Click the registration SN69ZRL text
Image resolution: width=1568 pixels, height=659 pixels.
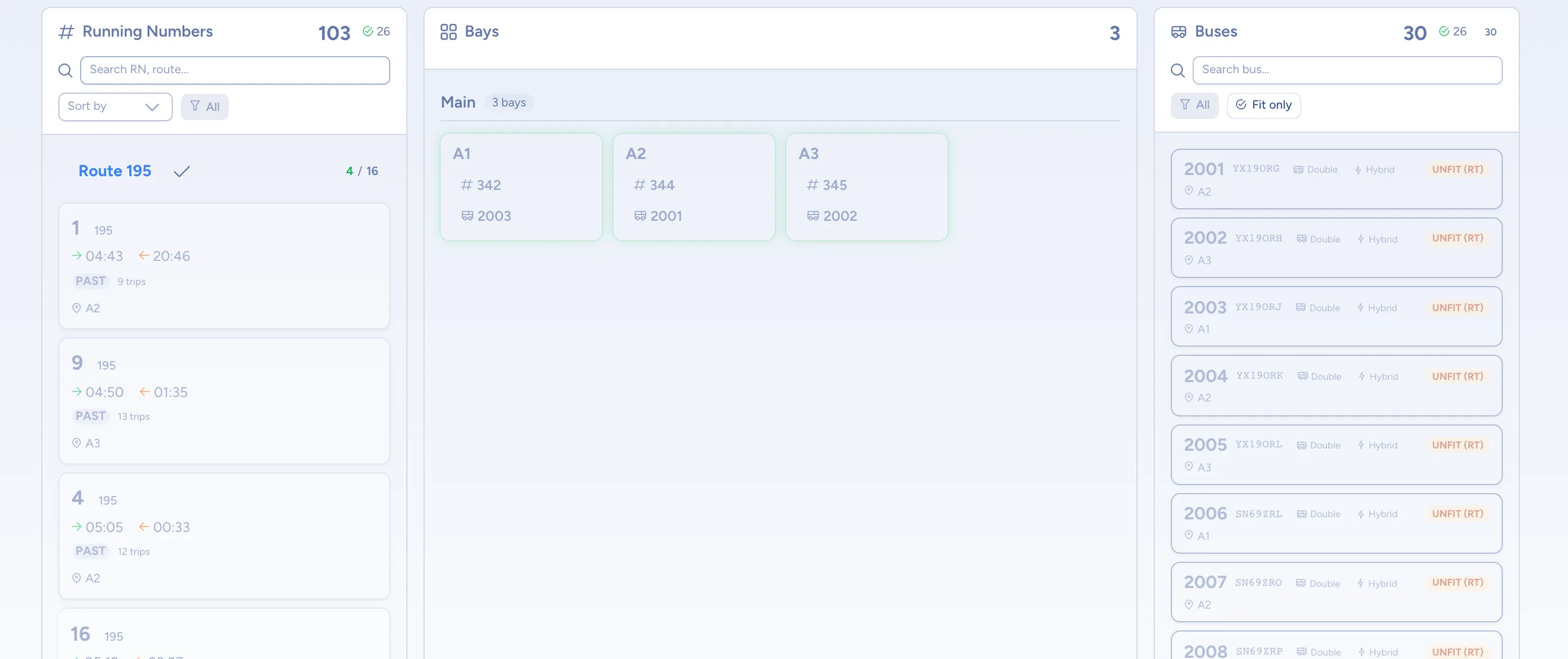point(1258,514)
